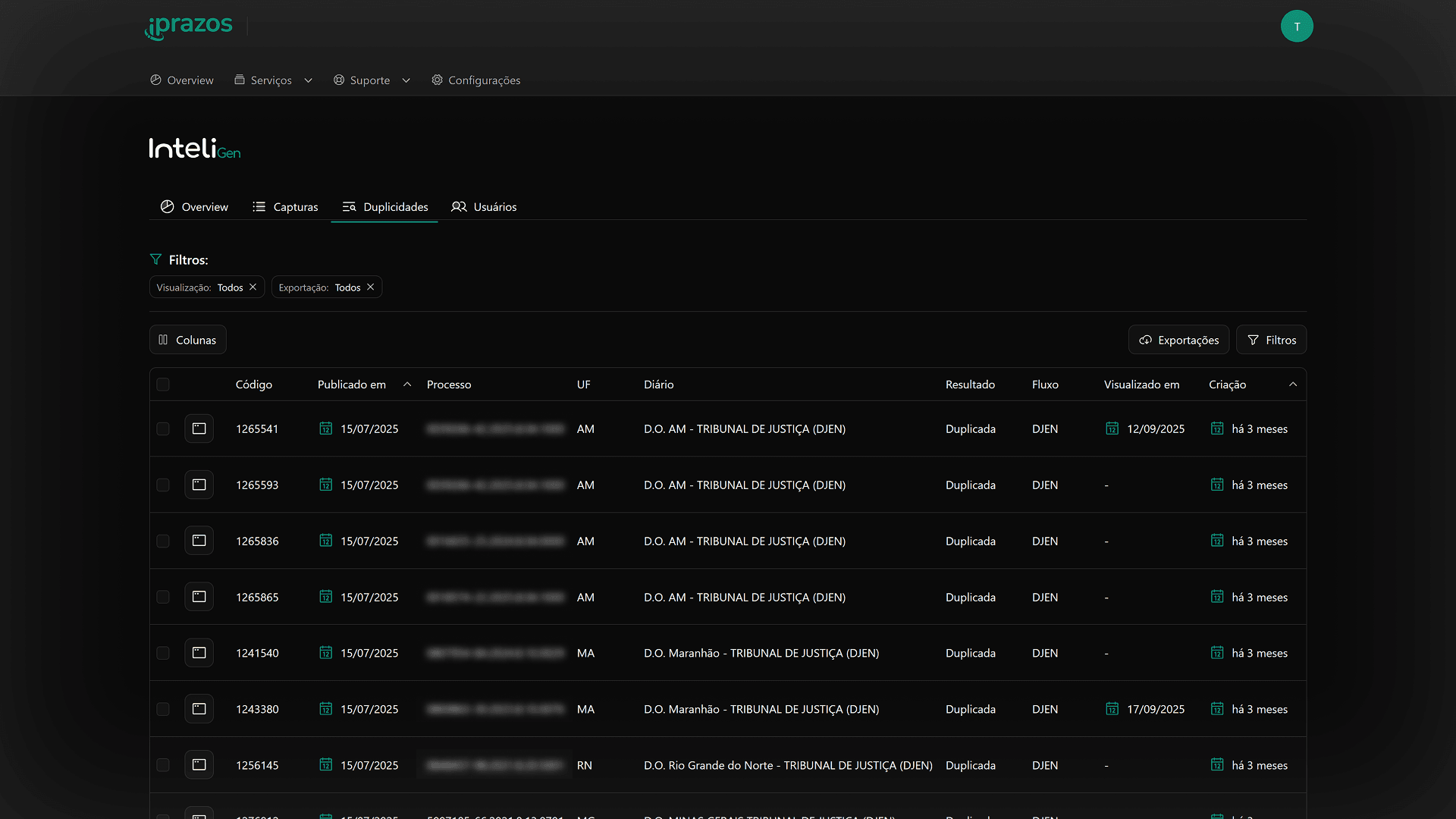The width and height of the screenshot is (1456, 819).
Task: Expand the Suporte dropdown menu
Action: coord(372,80)
